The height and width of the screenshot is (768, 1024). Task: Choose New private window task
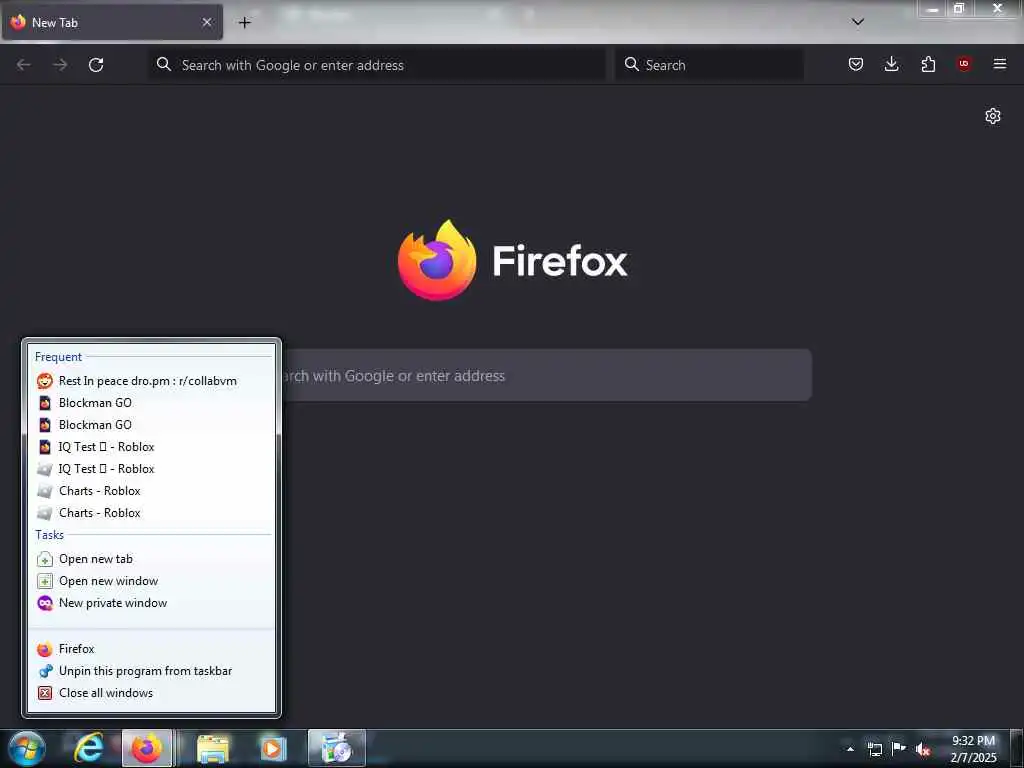pos(152,603)
